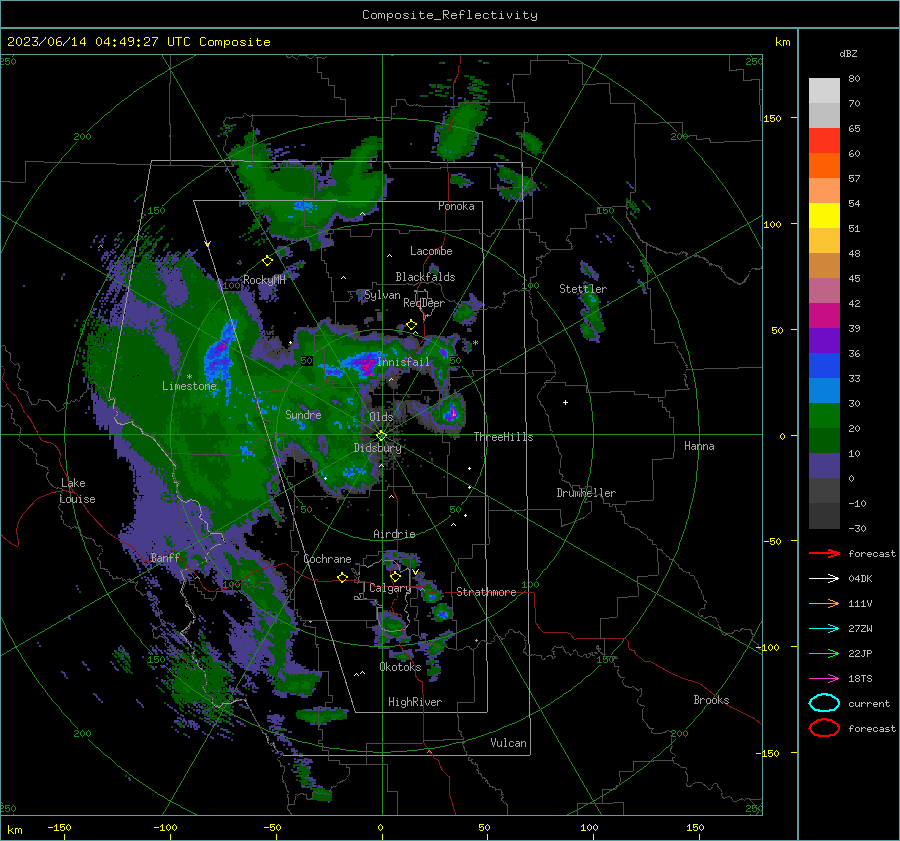The image size is (900, 841).
Task: Click the orange 111V arrow legend icon
Action: pyautogui.click(x=824, y=603)
